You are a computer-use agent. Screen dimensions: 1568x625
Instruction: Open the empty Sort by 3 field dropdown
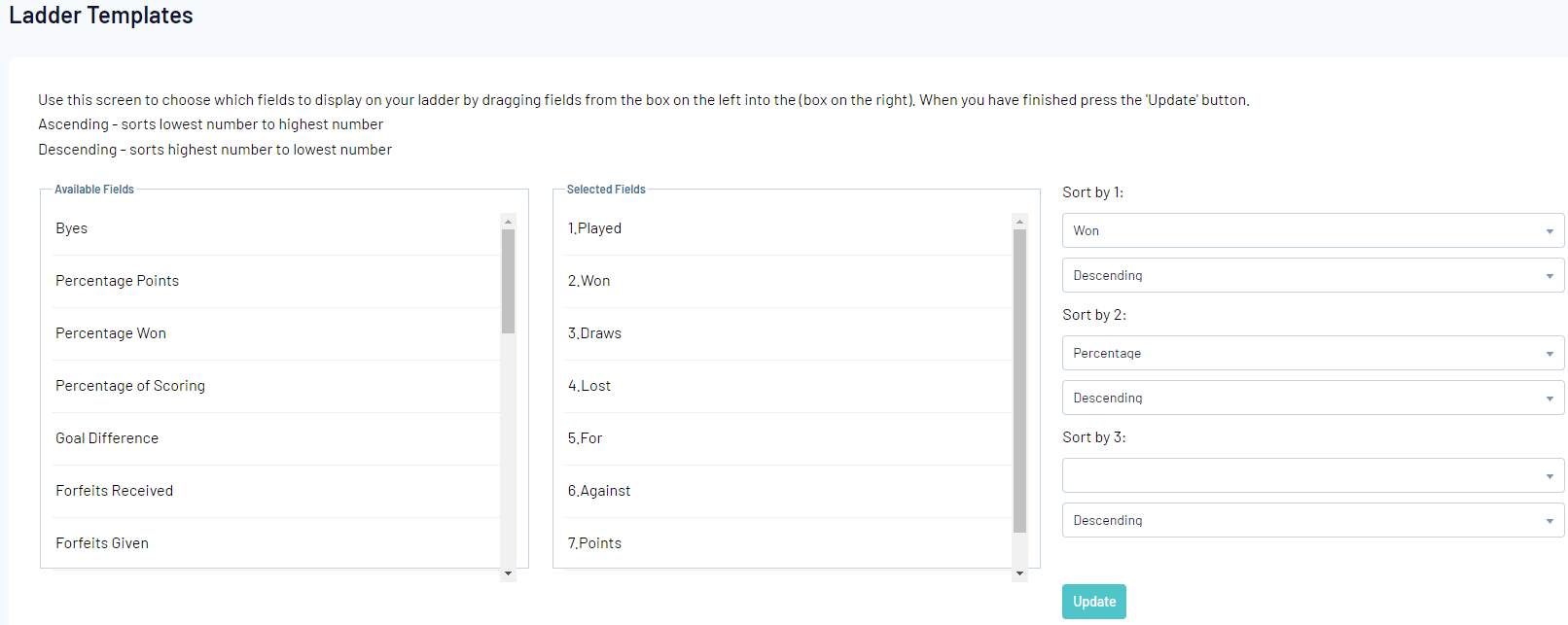[x=1312, y=475]
